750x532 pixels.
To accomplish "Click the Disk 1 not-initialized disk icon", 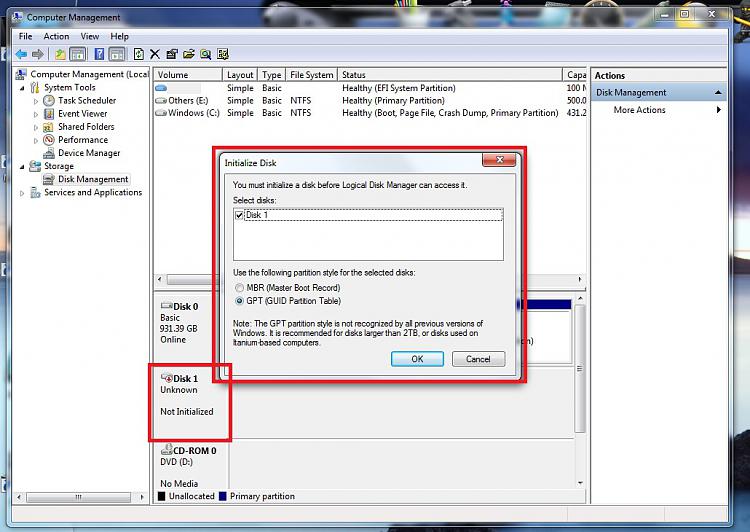I will (x=166, y=378).
